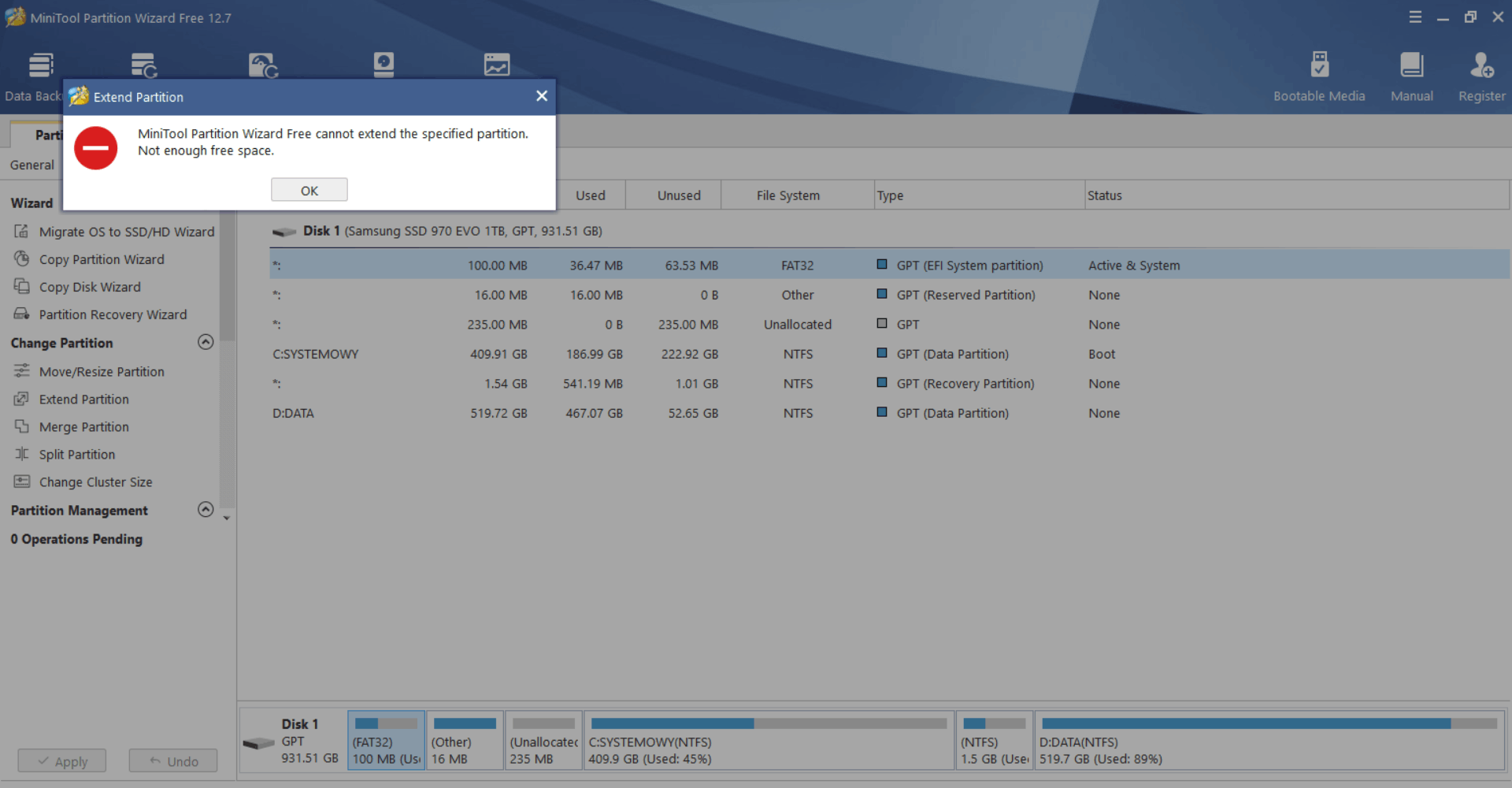Select the Other 16 MB block in disk map
Viewport: 1512px width, 788px height.
(x=465, y=741)
